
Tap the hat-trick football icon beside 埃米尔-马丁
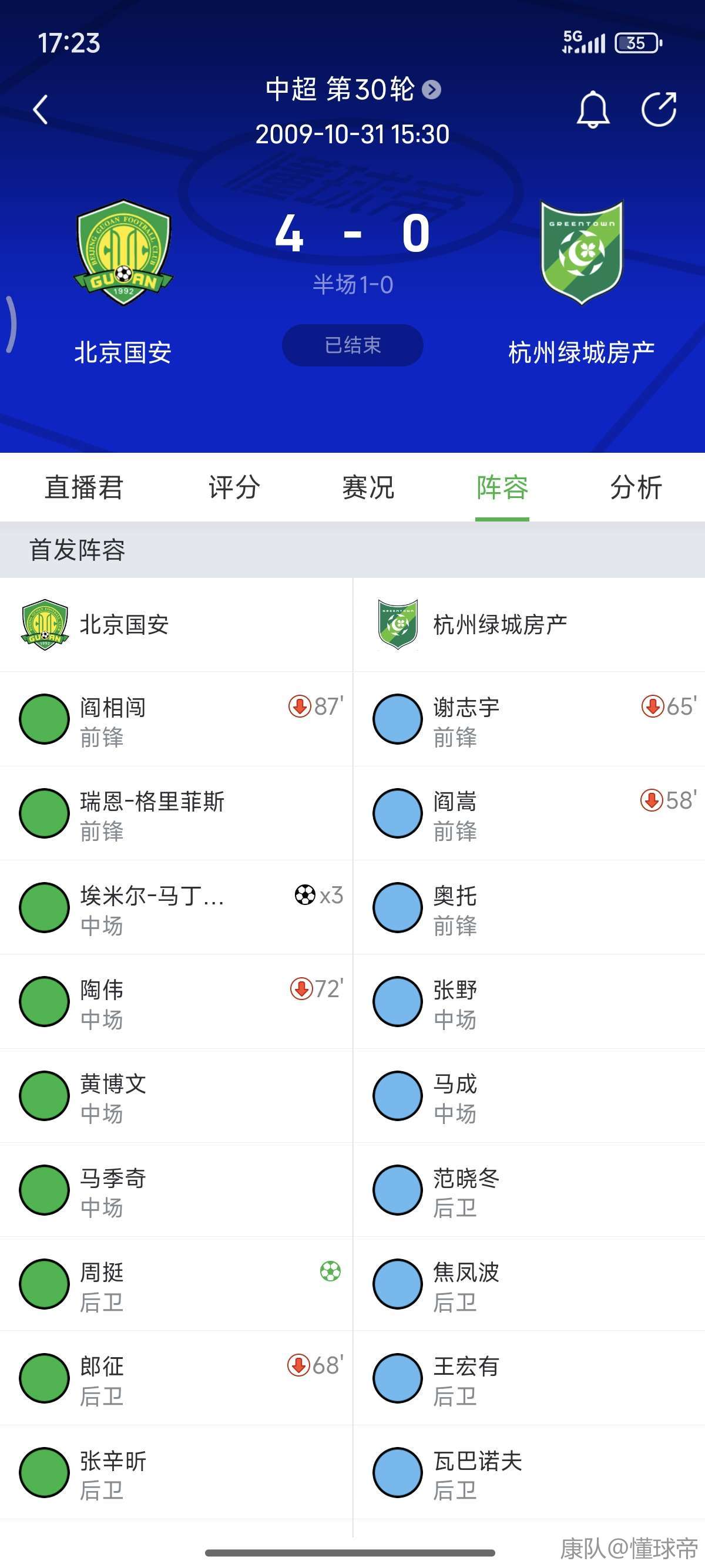(x=304, y=895)
